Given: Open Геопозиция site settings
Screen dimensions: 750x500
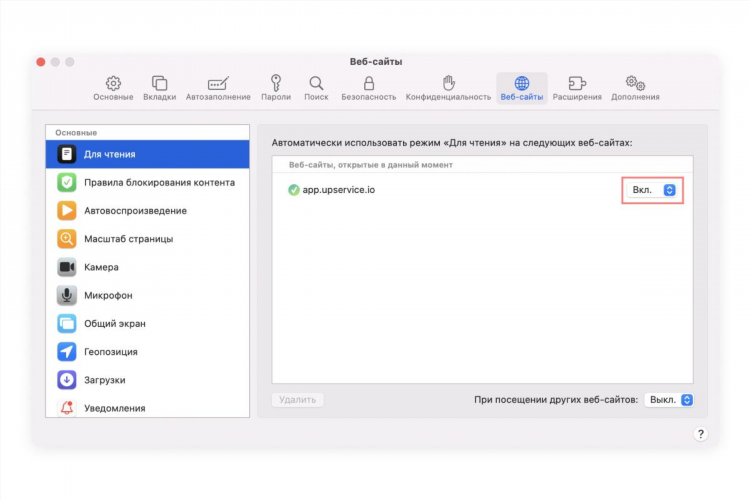Looking at the screenshot, I should (x=147, y=352).
